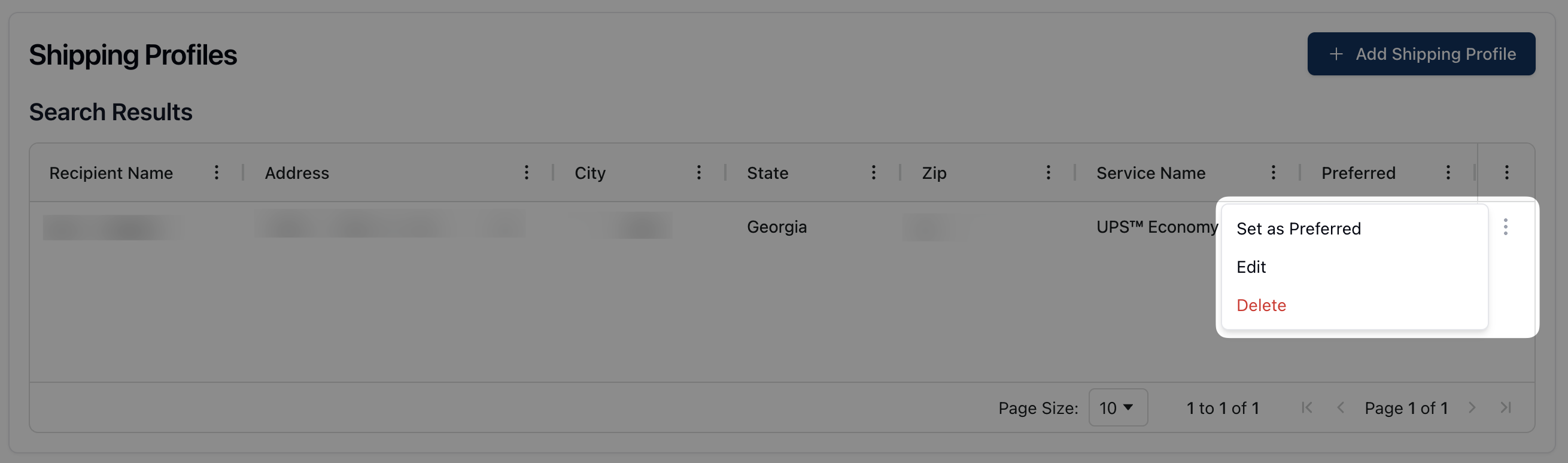This screenshot has width=1568, height=463.
Task: Sort by Recipient Name column header
Action: tap(111, 173)
